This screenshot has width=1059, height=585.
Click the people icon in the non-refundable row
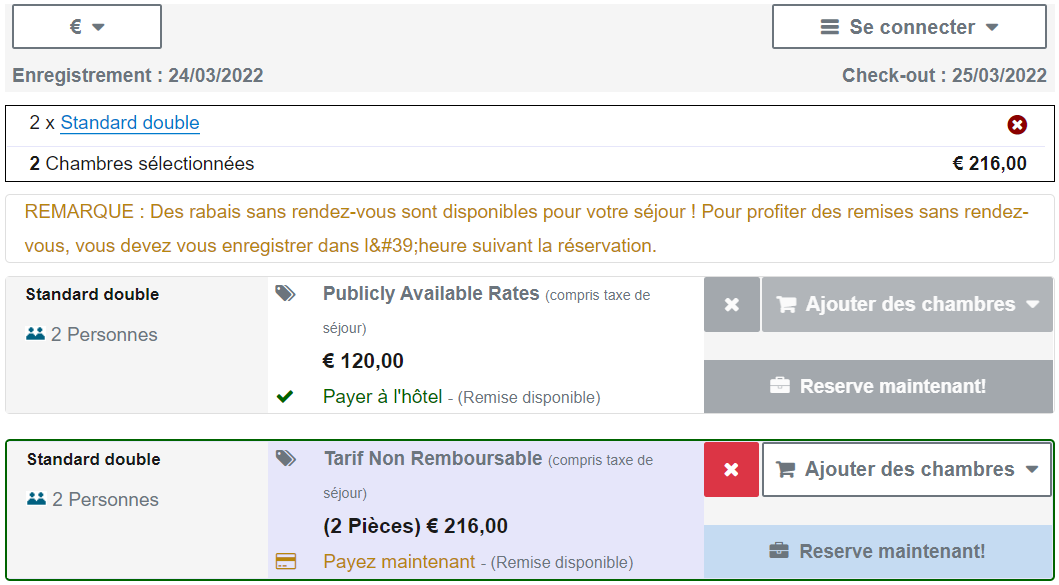tap(36, 499)
